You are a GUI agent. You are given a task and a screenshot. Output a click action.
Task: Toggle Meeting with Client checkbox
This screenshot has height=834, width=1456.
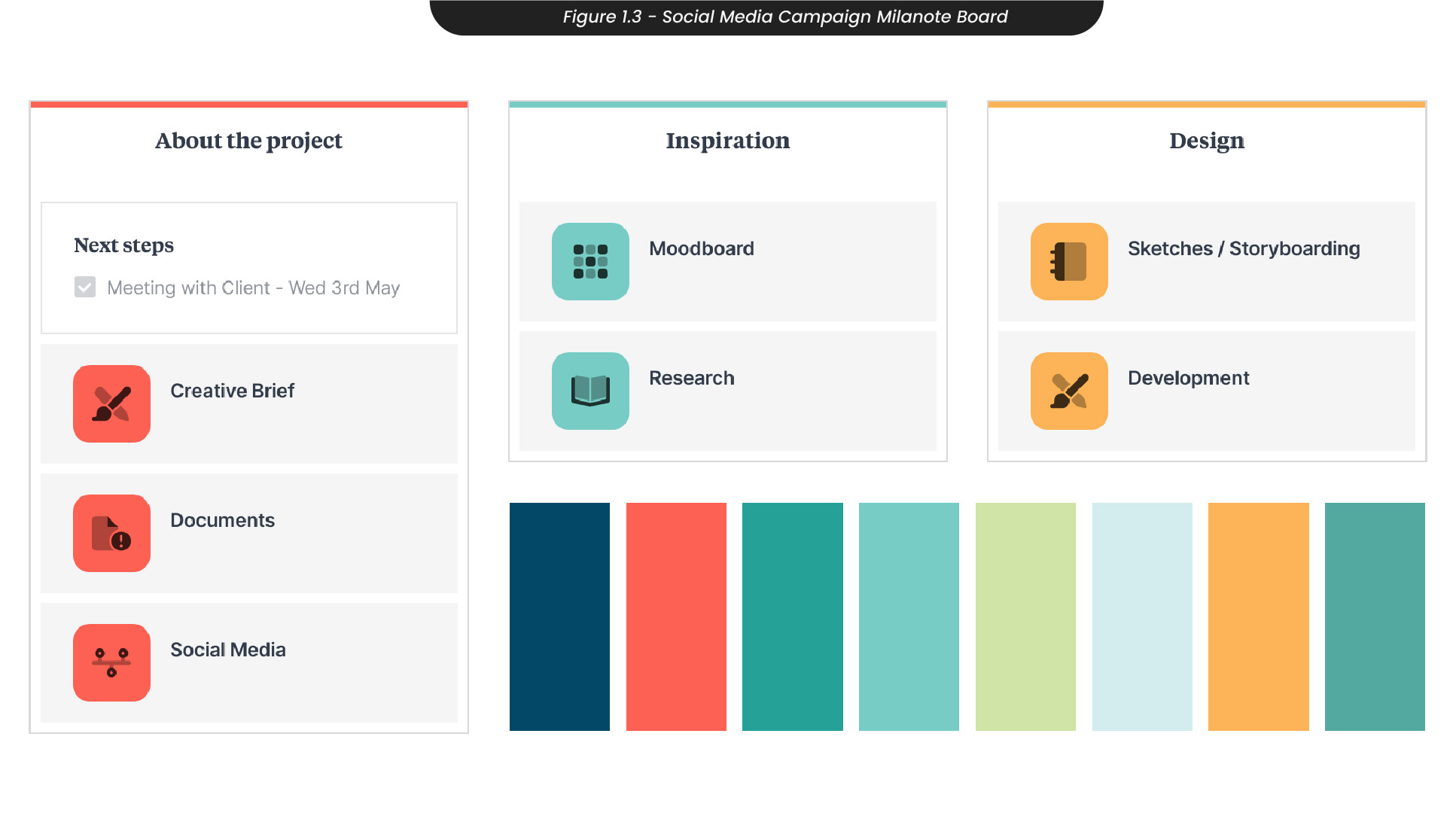click(85, 288)
